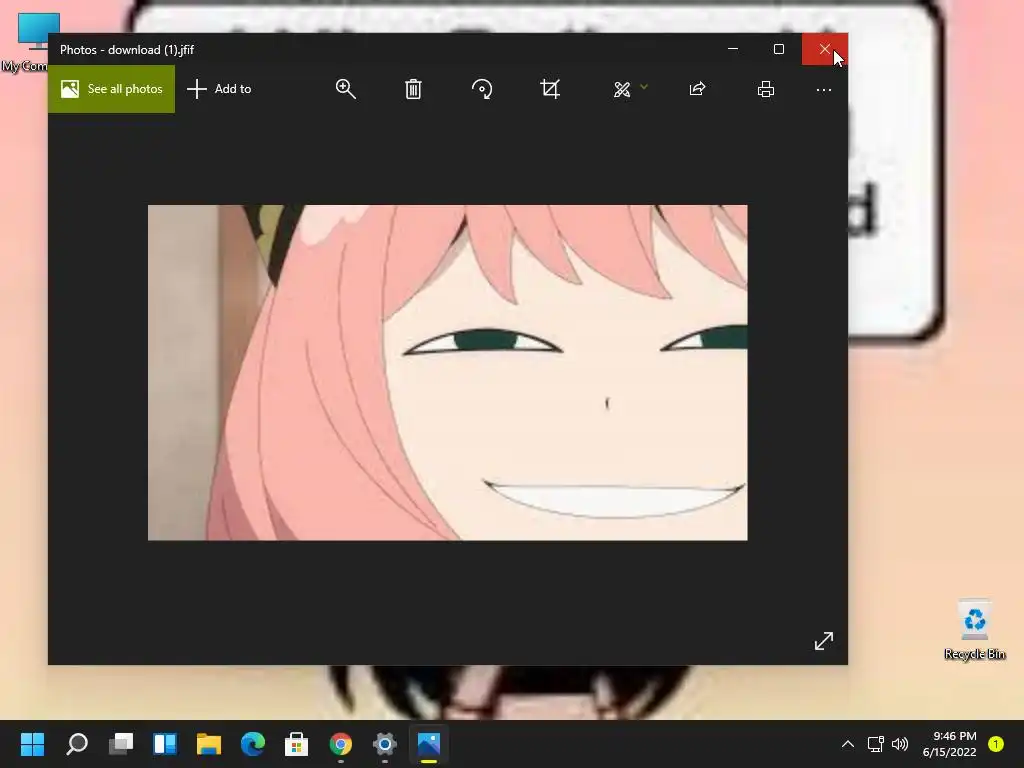Open the Windows Start menu
Screen dimensions: 1024x768
[32, 744]
